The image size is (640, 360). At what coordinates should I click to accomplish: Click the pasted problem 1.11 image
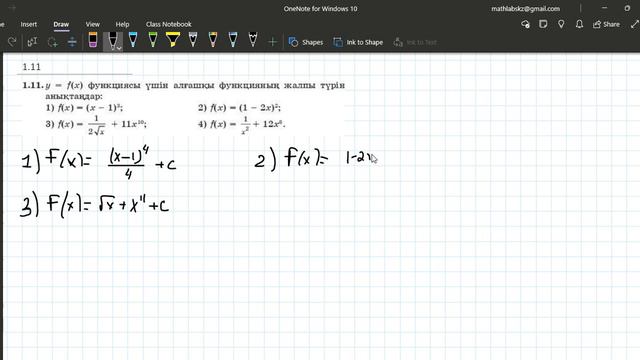coord(183,108)
